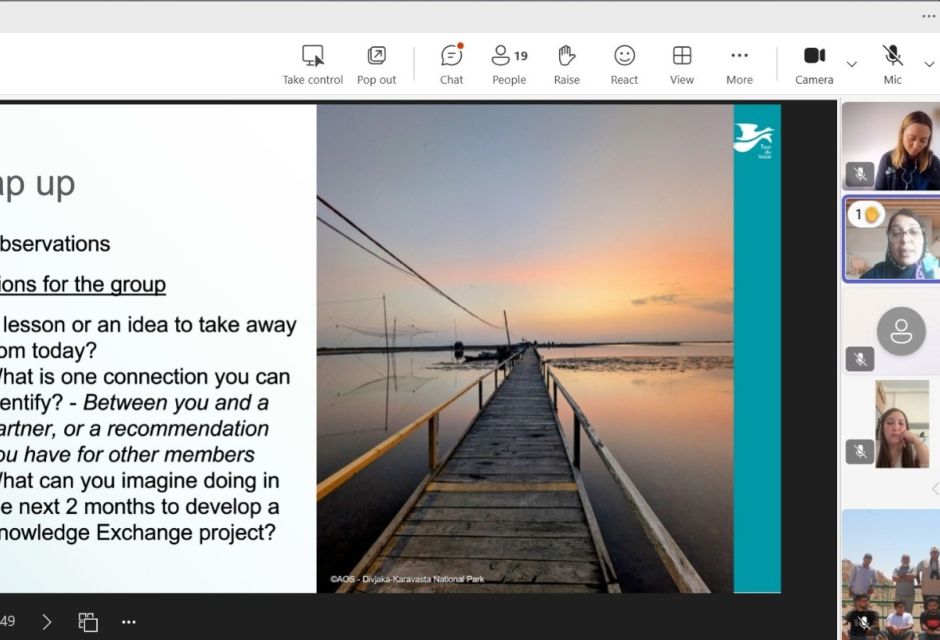The height and width of the screenshot is (640, 940).
Task: Open the meeting Chat panel
Action: pos(451,64)
